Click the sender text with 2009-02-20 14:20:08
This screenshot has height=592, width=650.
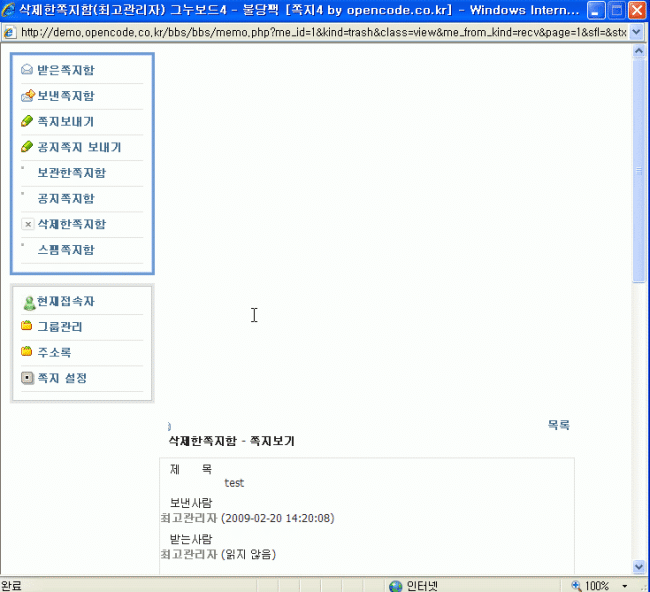click(x=247, y=518)
